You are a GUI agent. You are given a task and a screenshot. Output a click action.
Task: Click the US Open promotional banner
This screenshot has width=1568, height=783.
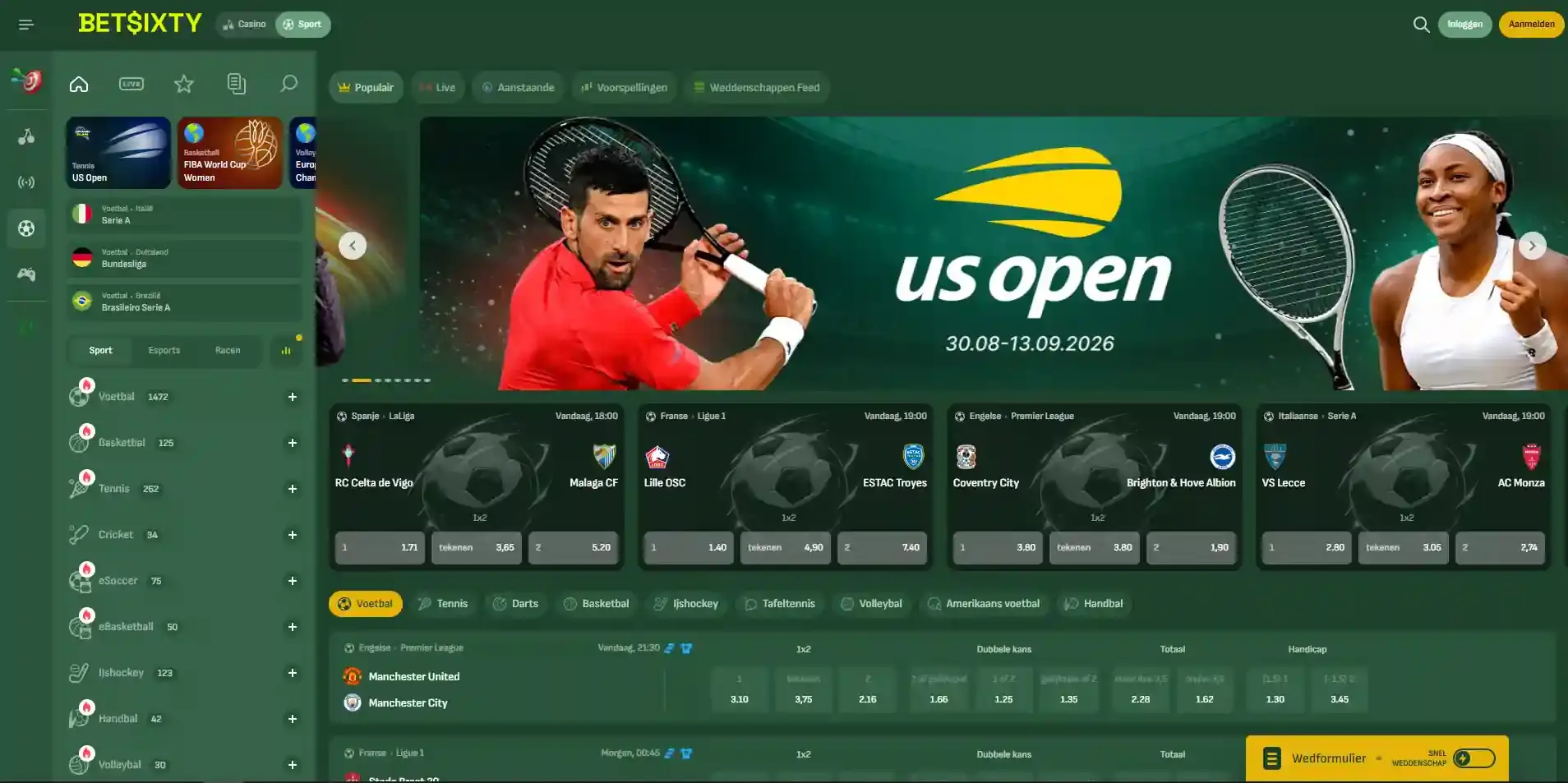(x=993, y=253)
